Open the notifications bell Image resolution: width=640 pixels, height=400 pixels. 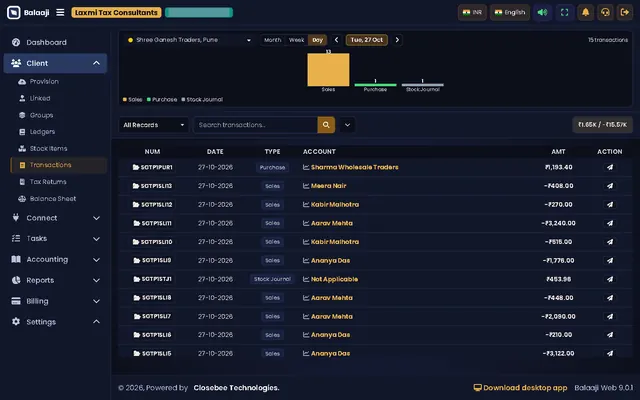tap(585, 12)
